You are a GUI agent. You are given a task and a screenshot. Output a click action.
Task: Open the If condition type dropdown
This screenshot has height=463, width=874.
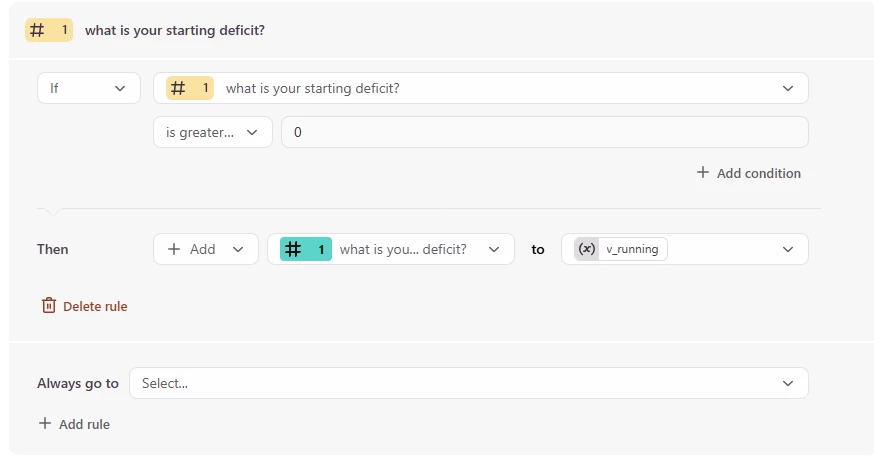pyautogui.click(x=88, y=88)
